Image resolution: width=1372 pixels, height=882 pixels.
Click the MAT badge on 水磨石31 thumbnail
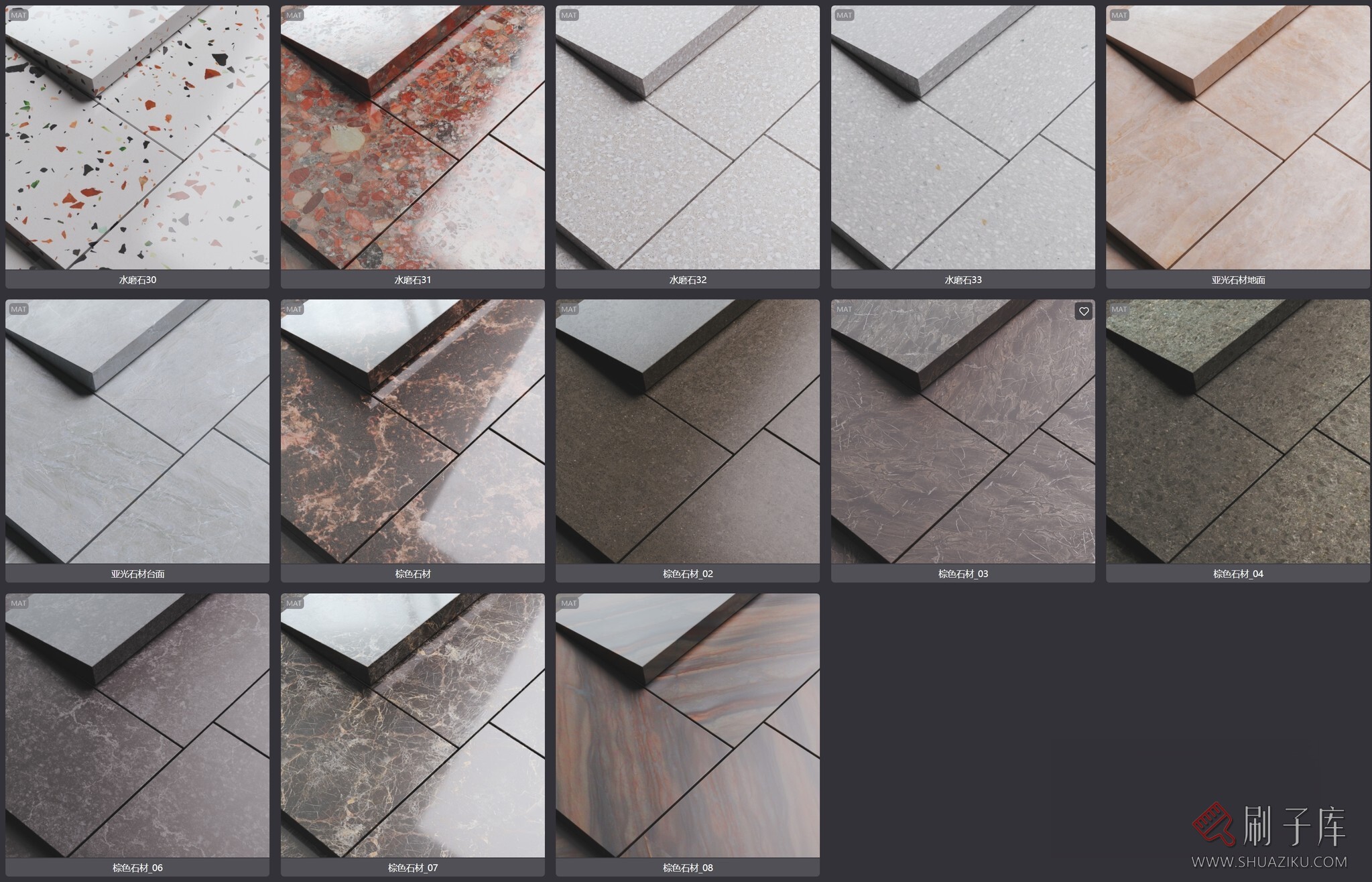click(294, 15)
